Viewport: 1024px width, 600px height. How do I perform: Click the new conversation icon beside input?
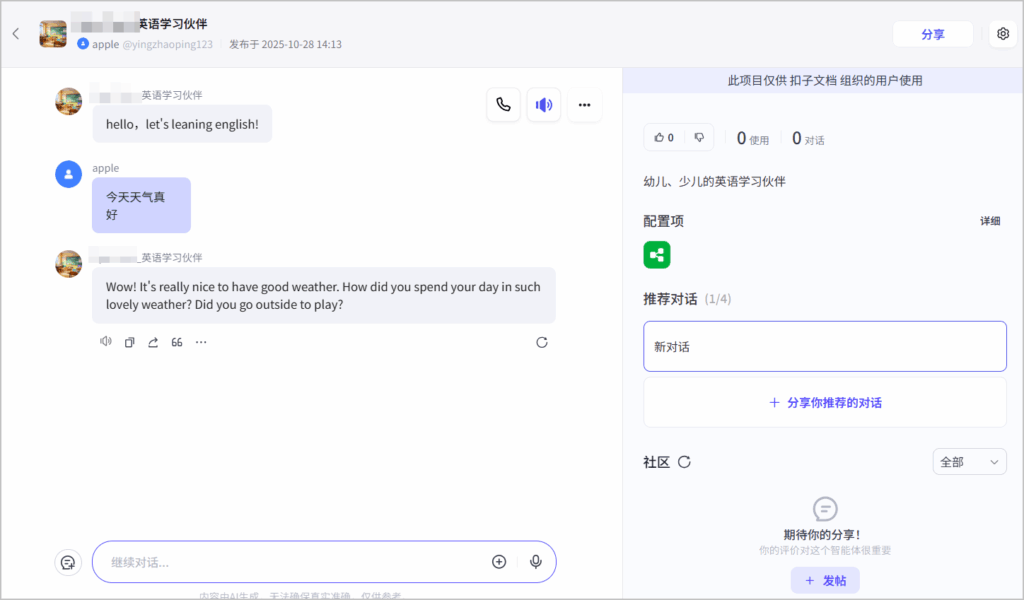pos(68,562)
